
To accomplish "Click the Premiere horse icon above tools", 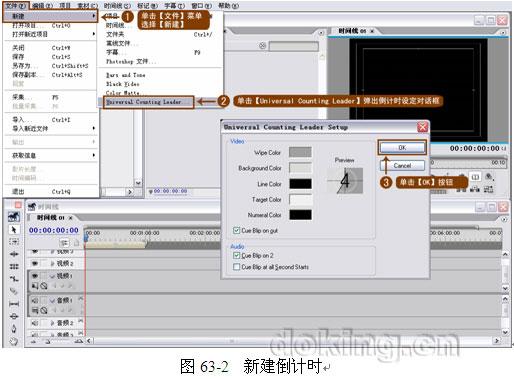I will (x=14, y=217).
